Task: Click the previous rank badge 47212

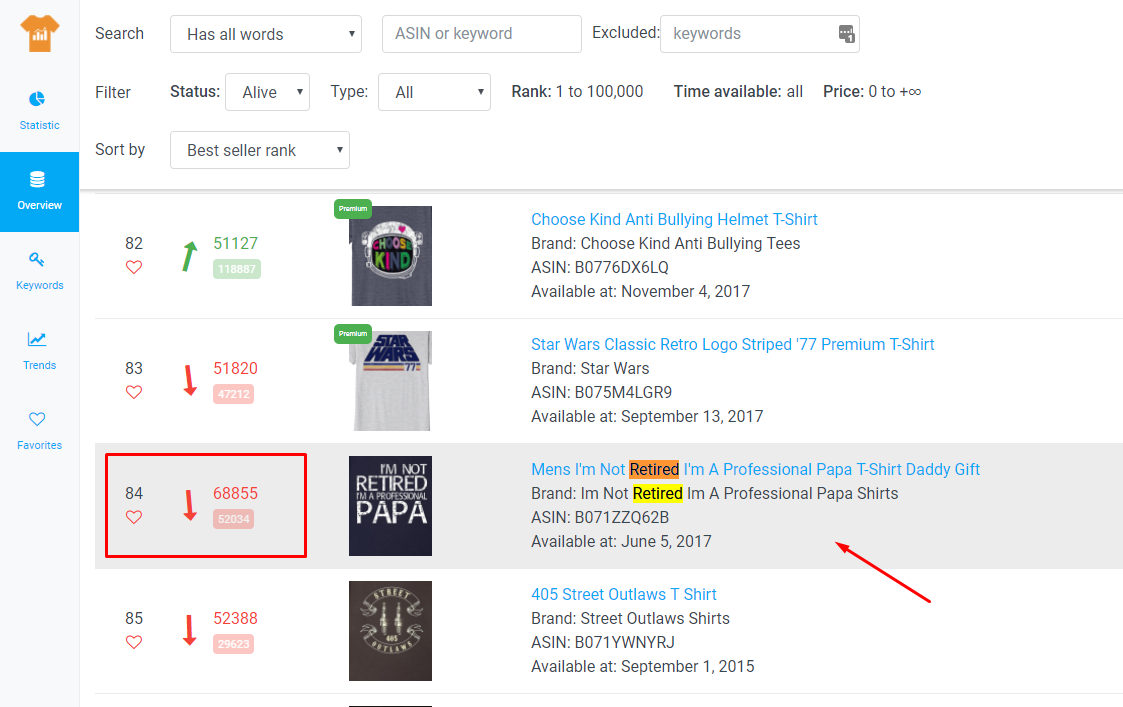Action: coord(233,394)
